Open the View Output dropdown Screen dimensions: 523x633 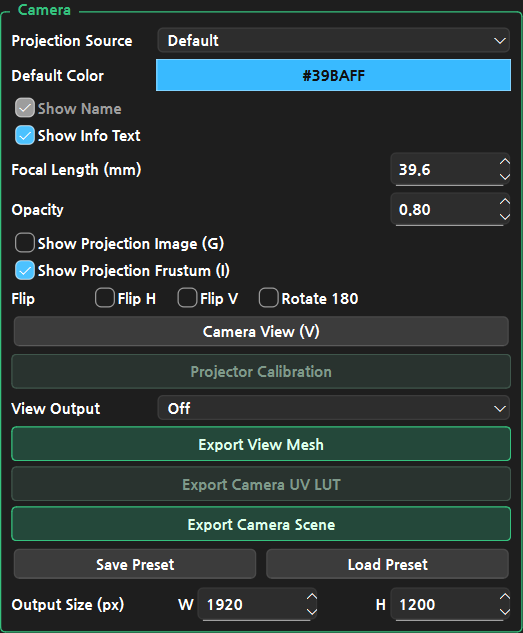pos(333,408)
